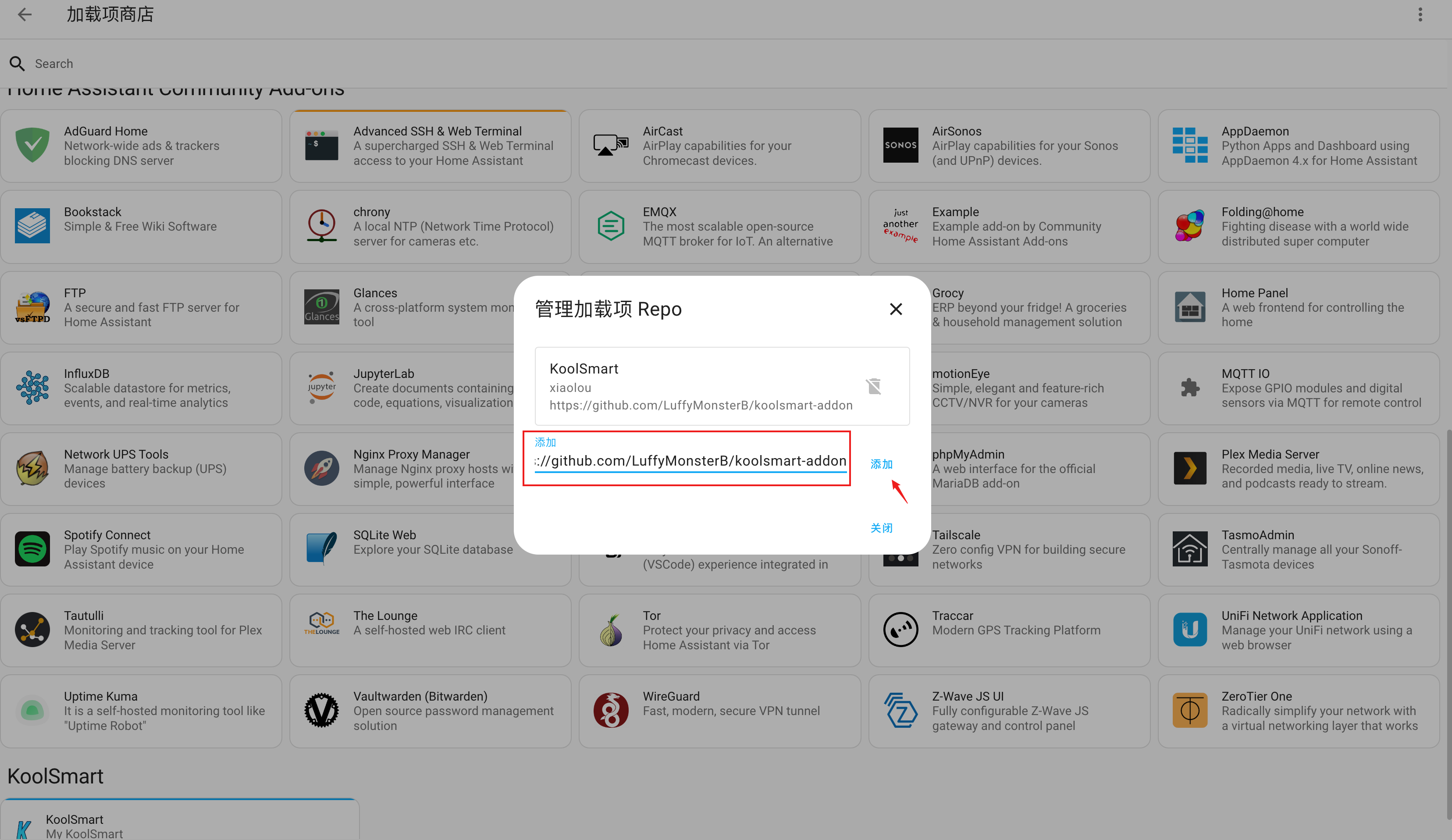Click the repository URL input field

(690, 461)
